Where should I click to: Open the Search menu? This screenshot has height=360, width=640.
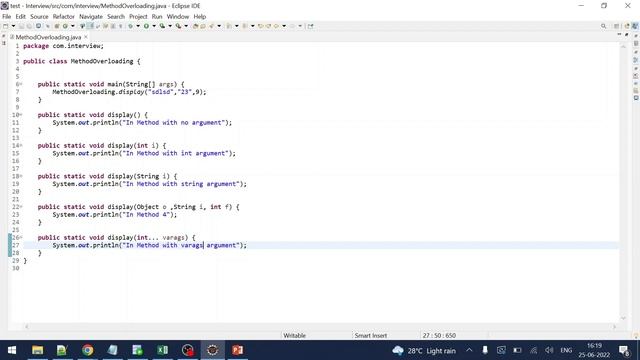point(116,16)
